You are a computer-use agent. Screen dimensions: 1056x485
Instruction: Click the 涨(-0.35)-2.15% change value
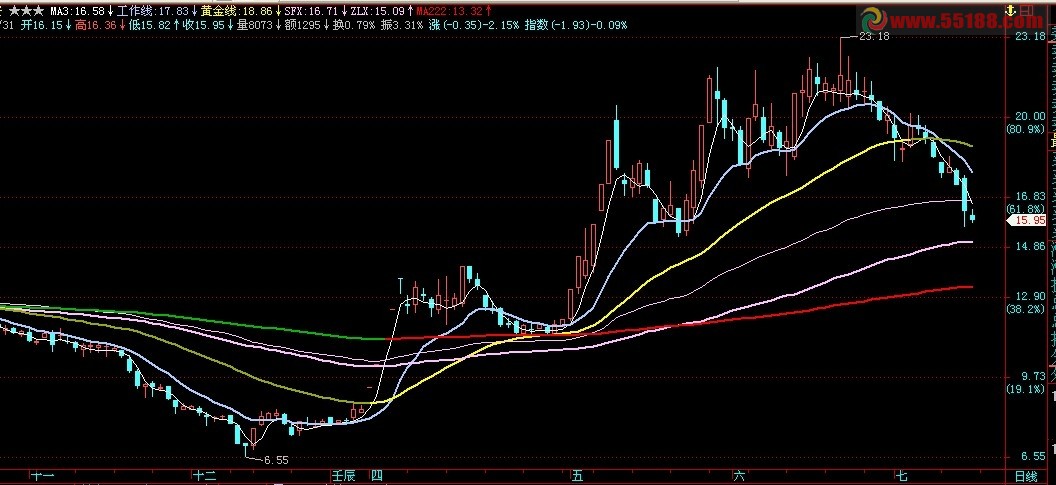pos(473,25)
